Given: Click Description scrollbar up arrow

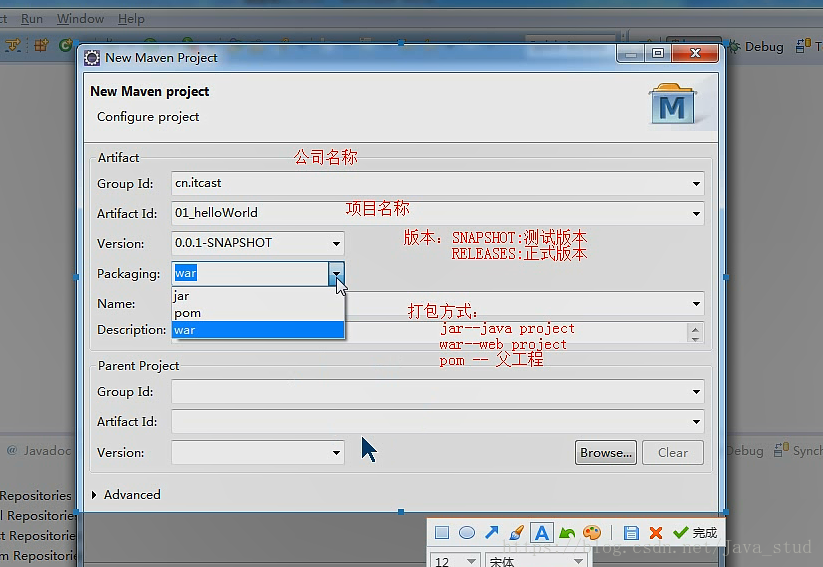Looking at the screenshot, I should pos(695,330).
